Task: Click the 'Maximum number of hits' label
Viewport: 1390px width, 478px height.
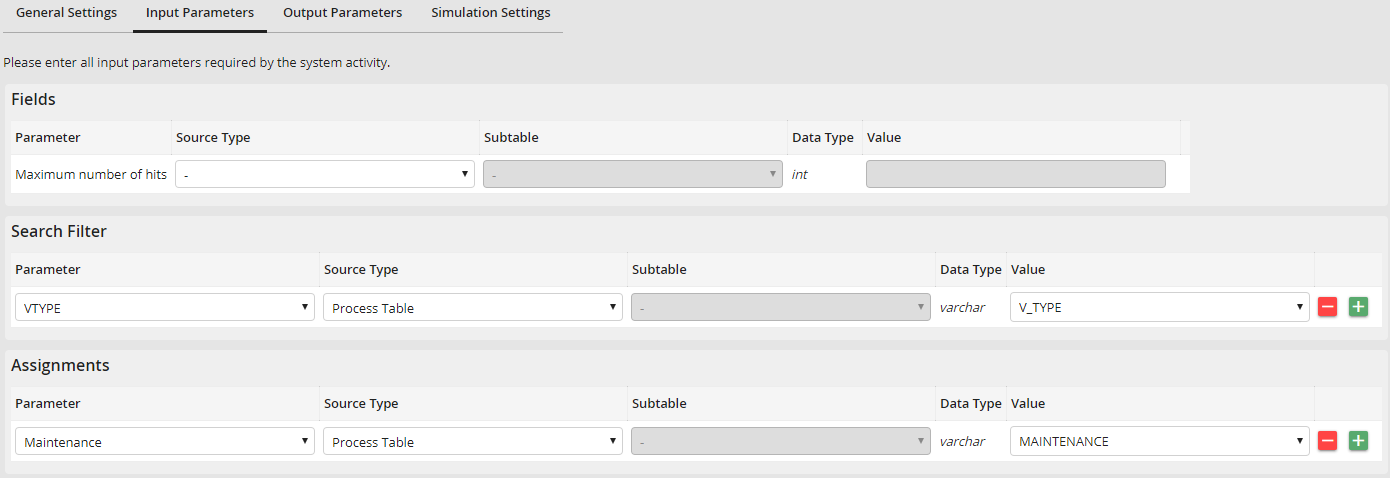Action: [x=91, y=174]
